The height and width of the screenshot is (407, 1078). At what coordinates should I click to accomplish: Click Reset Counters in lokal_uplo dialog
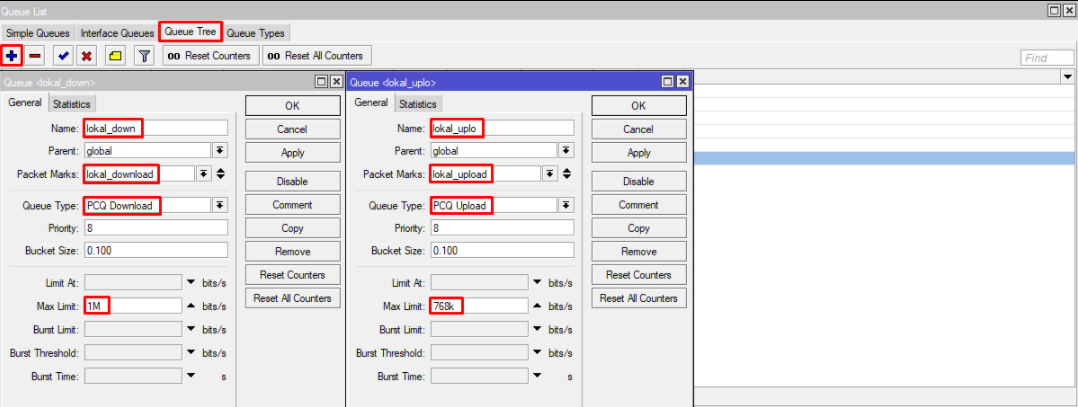pyautogui.click(x=639, y=275)
